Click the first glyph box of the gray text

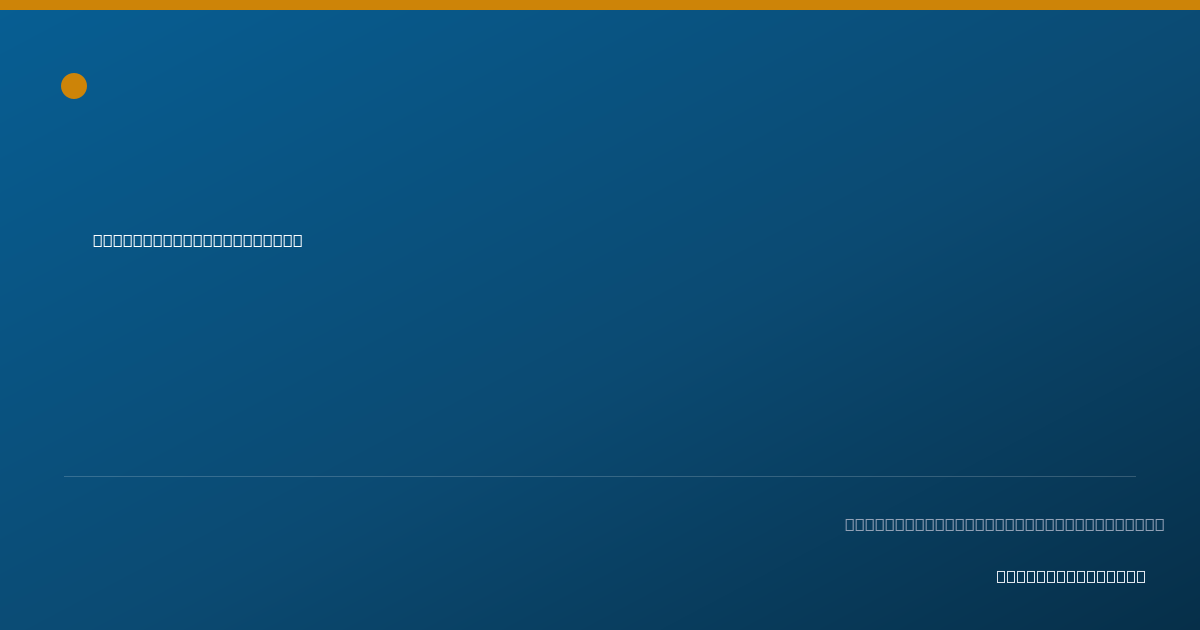tap(850, 524)
